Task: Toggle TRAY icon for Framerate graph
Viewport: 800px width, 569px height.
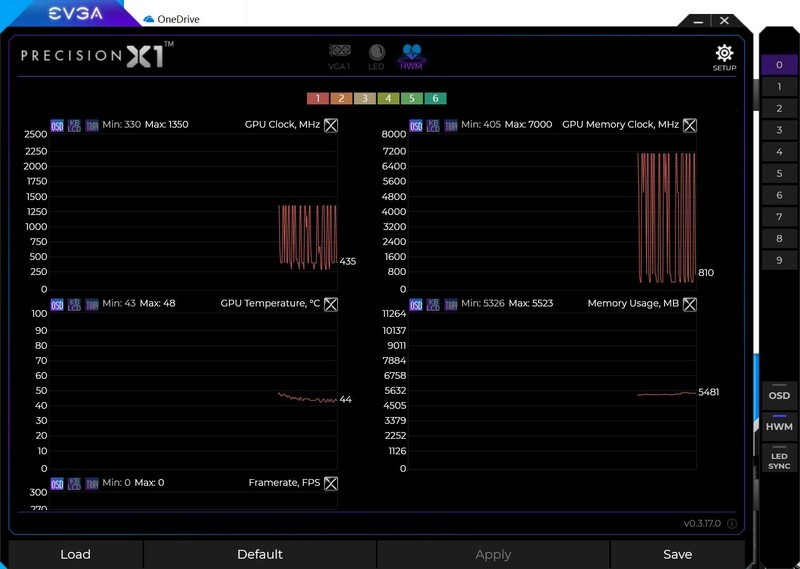Action: tap(92, 483)
